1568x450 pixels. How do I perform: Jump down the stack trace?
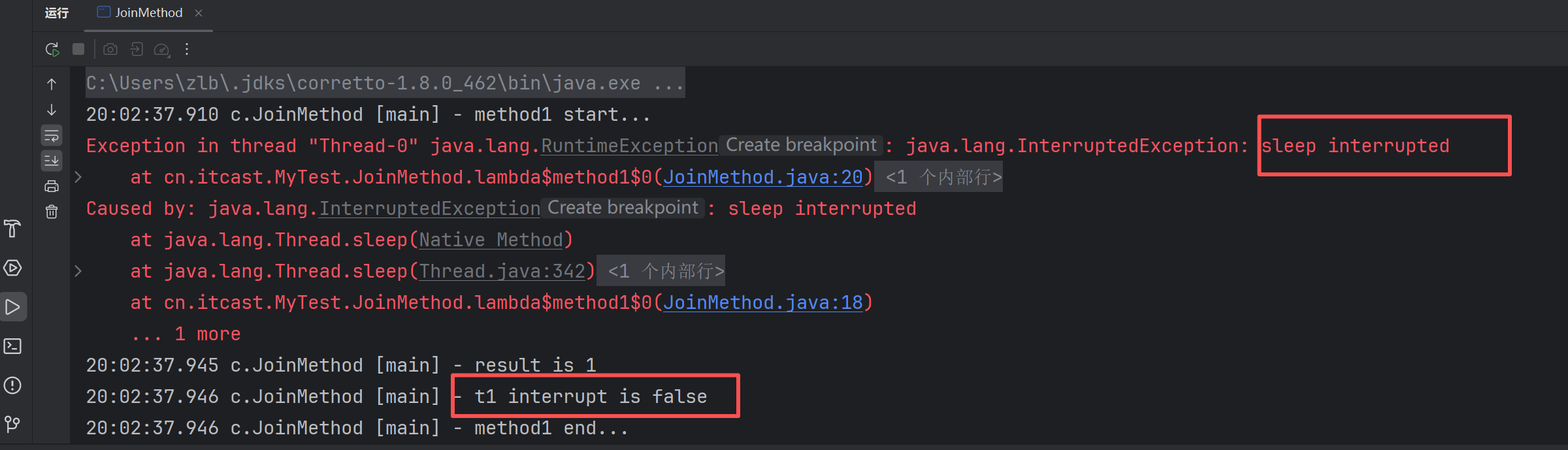point(52,110)
